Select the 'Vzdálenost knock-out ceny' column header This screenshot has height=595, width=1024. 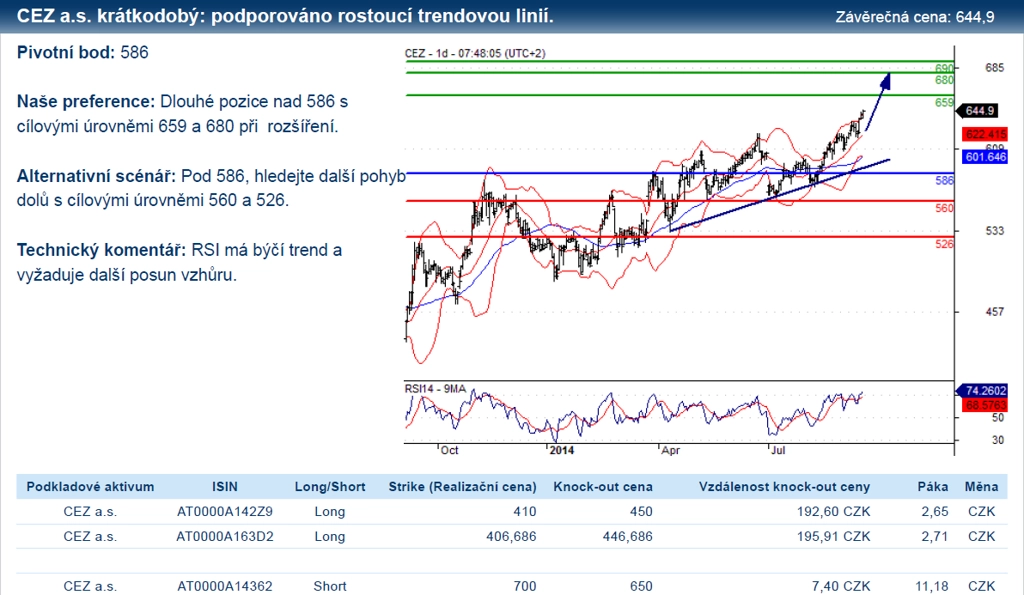[x=784, y=487]
